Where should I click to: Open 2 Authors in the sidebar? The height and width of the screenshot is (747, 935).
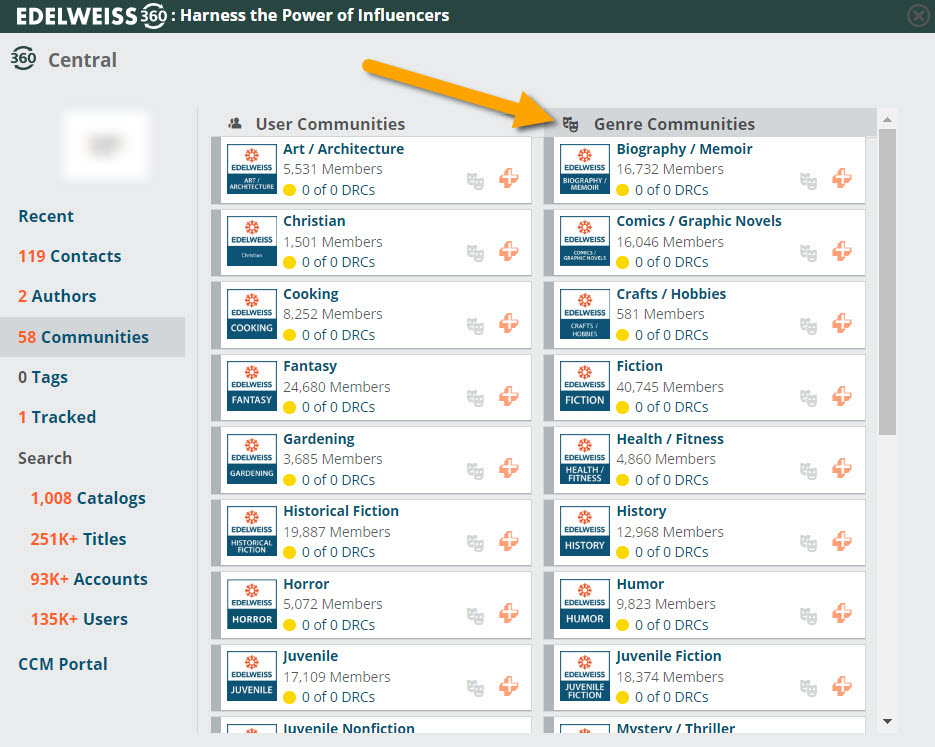click(x=57, y=296)
